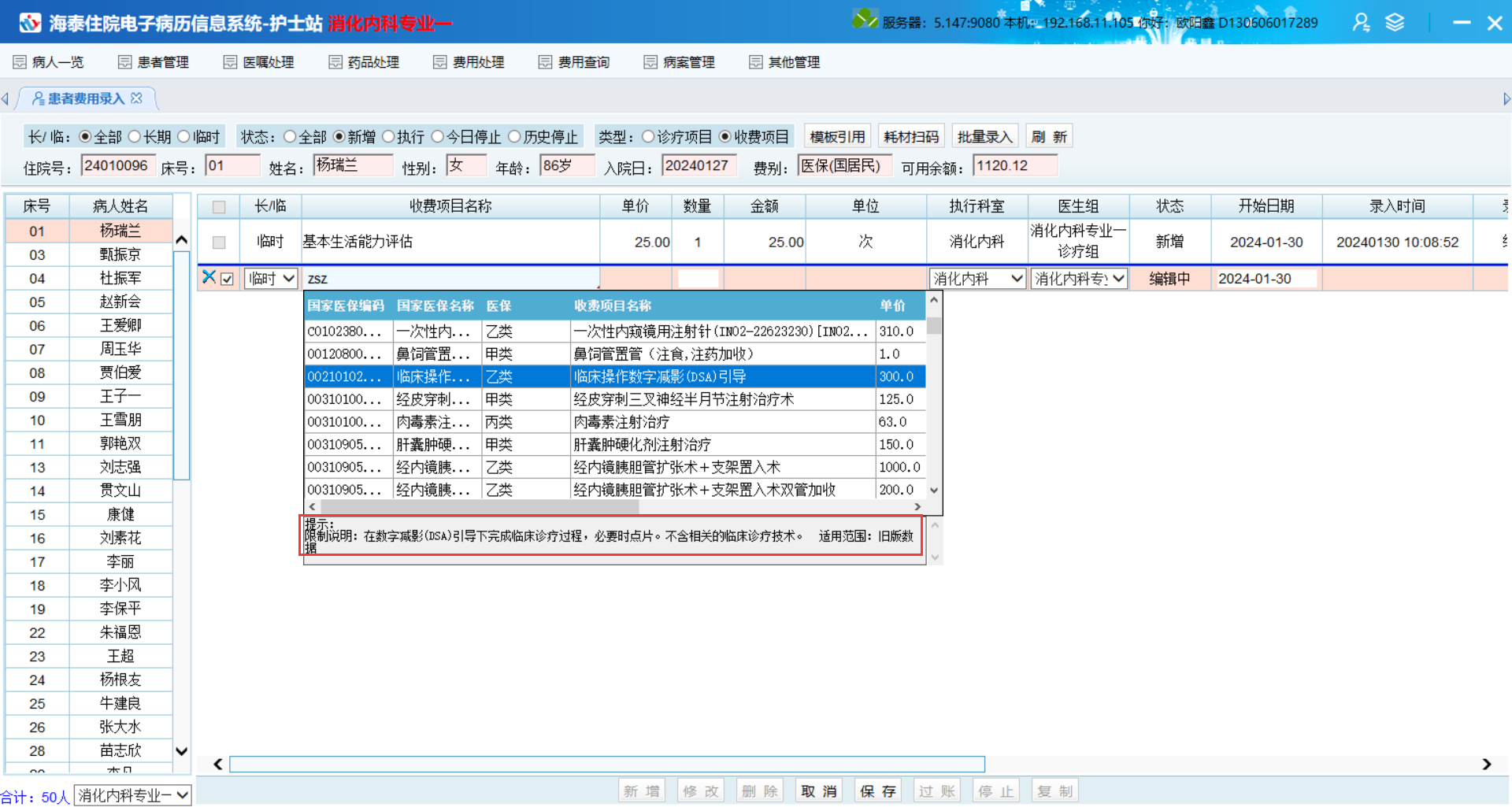Uncheck the editing row checkbox
The height and width of the screenshot is (811, 1512).
point(227,279)
